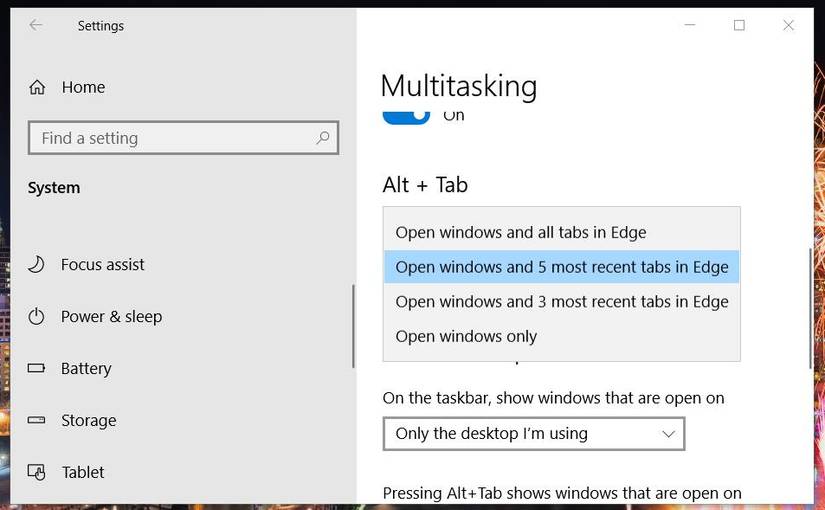Toggle the blue On switch off
Image resolution: width=825 pixels, height=510 pixels.
[406, 116]
